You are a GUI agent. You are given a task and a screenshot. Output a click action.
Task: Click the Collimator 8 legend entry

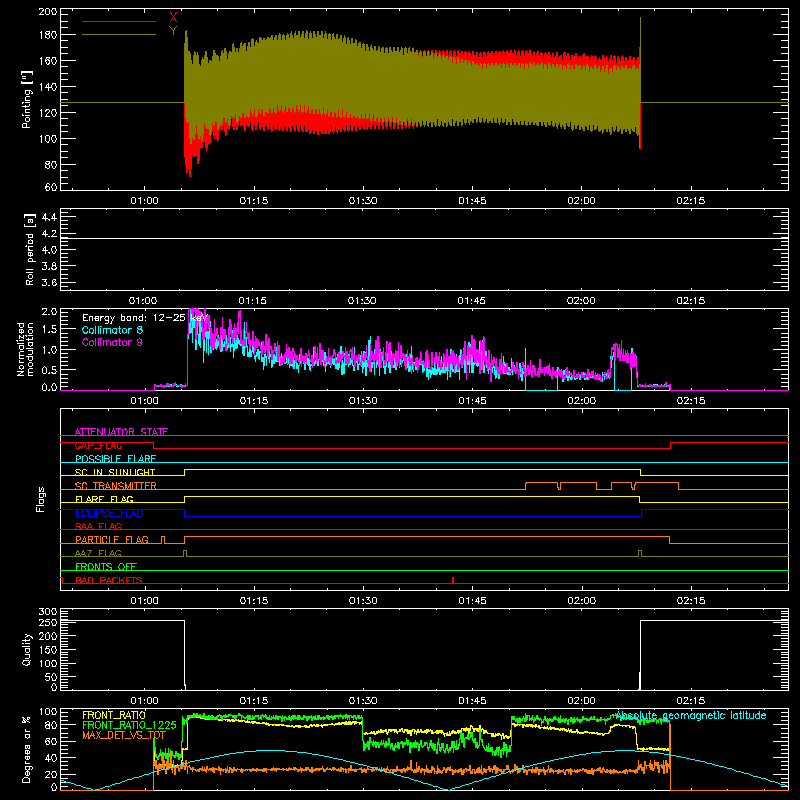112,330
